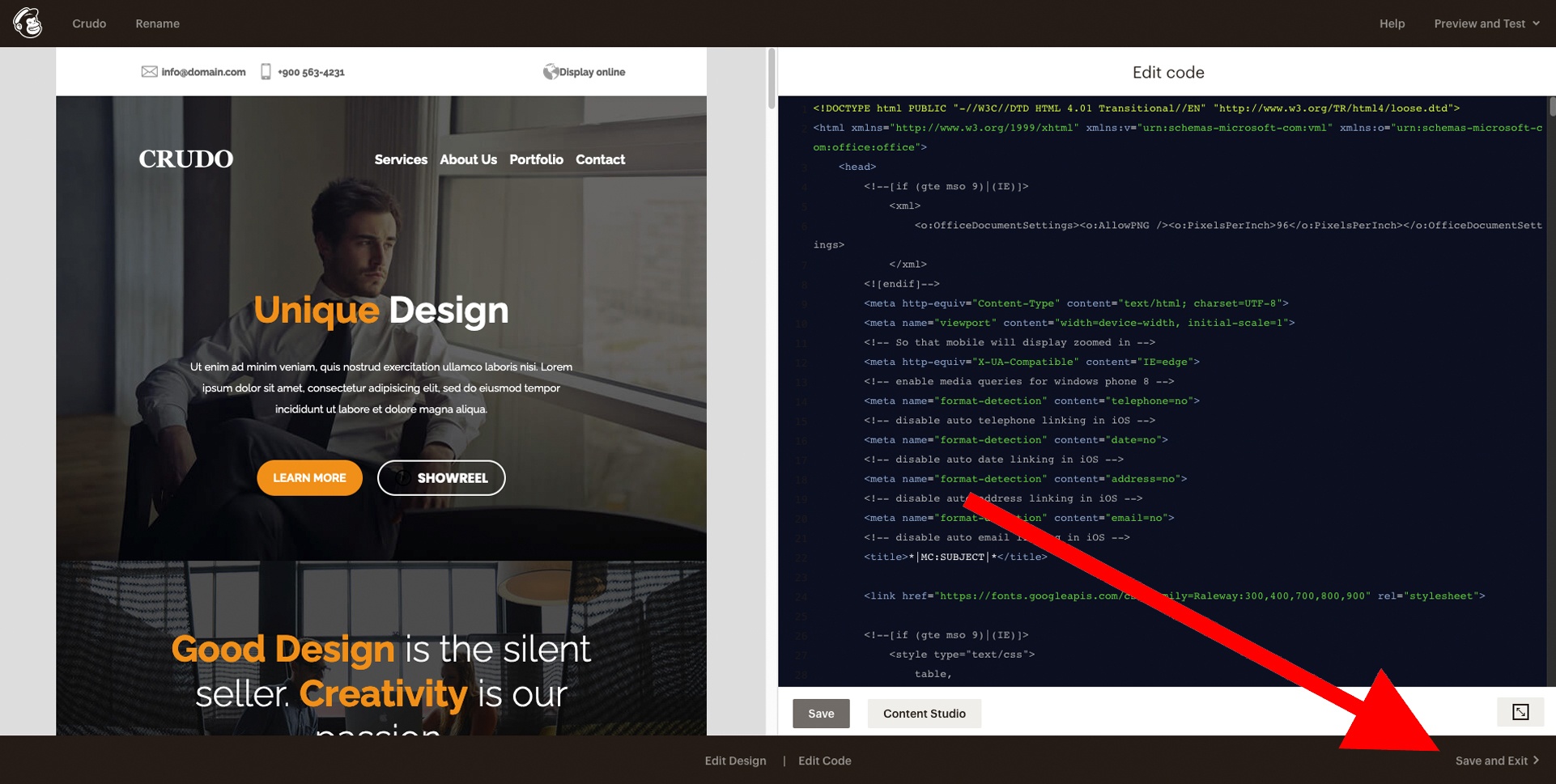The height and width of the screenshot is (784, 1556).
Task: Click the disable auto telephone linking comment
Action: coord(1010,420)
